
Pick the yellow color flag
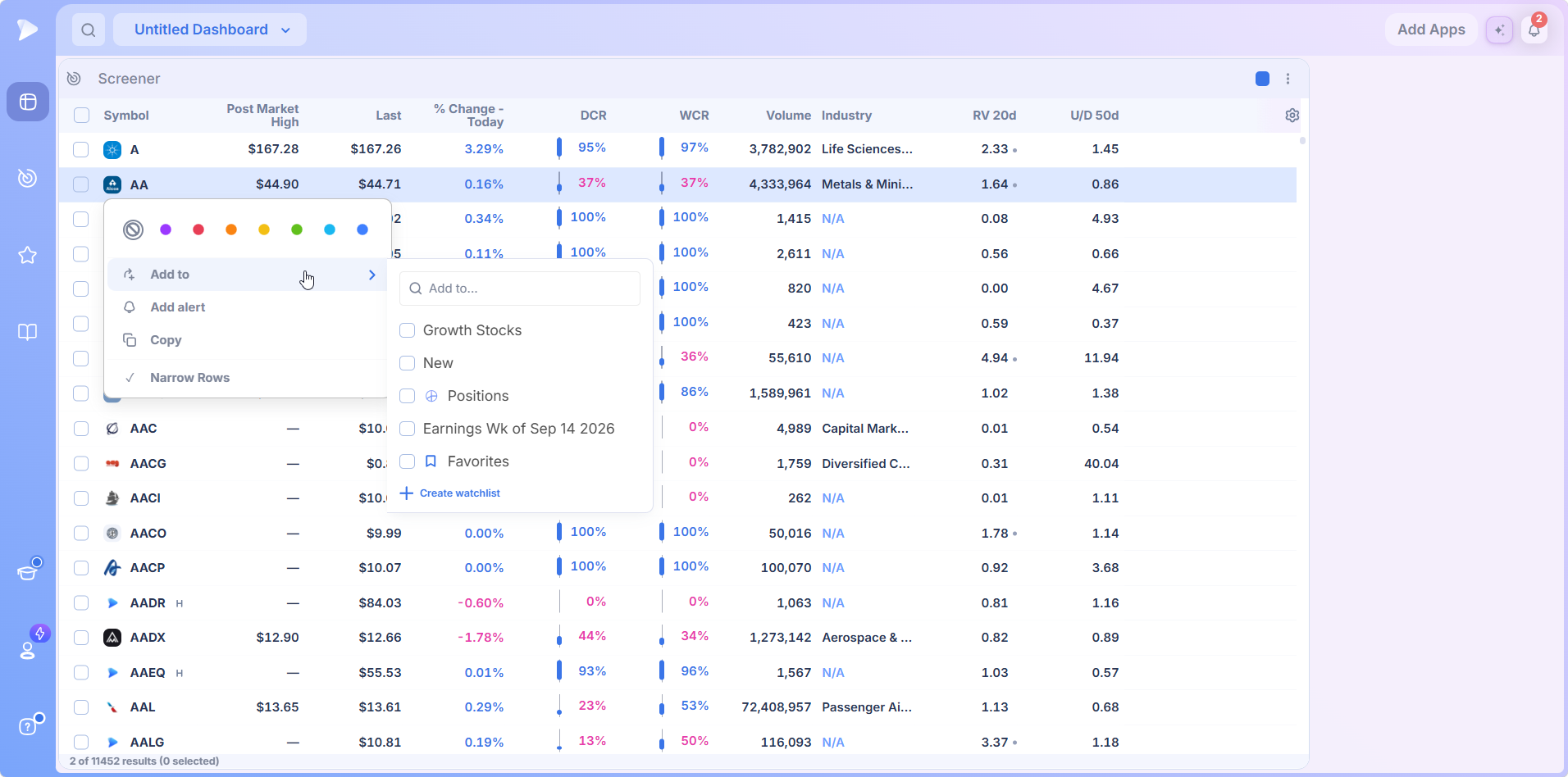point(264,229)
